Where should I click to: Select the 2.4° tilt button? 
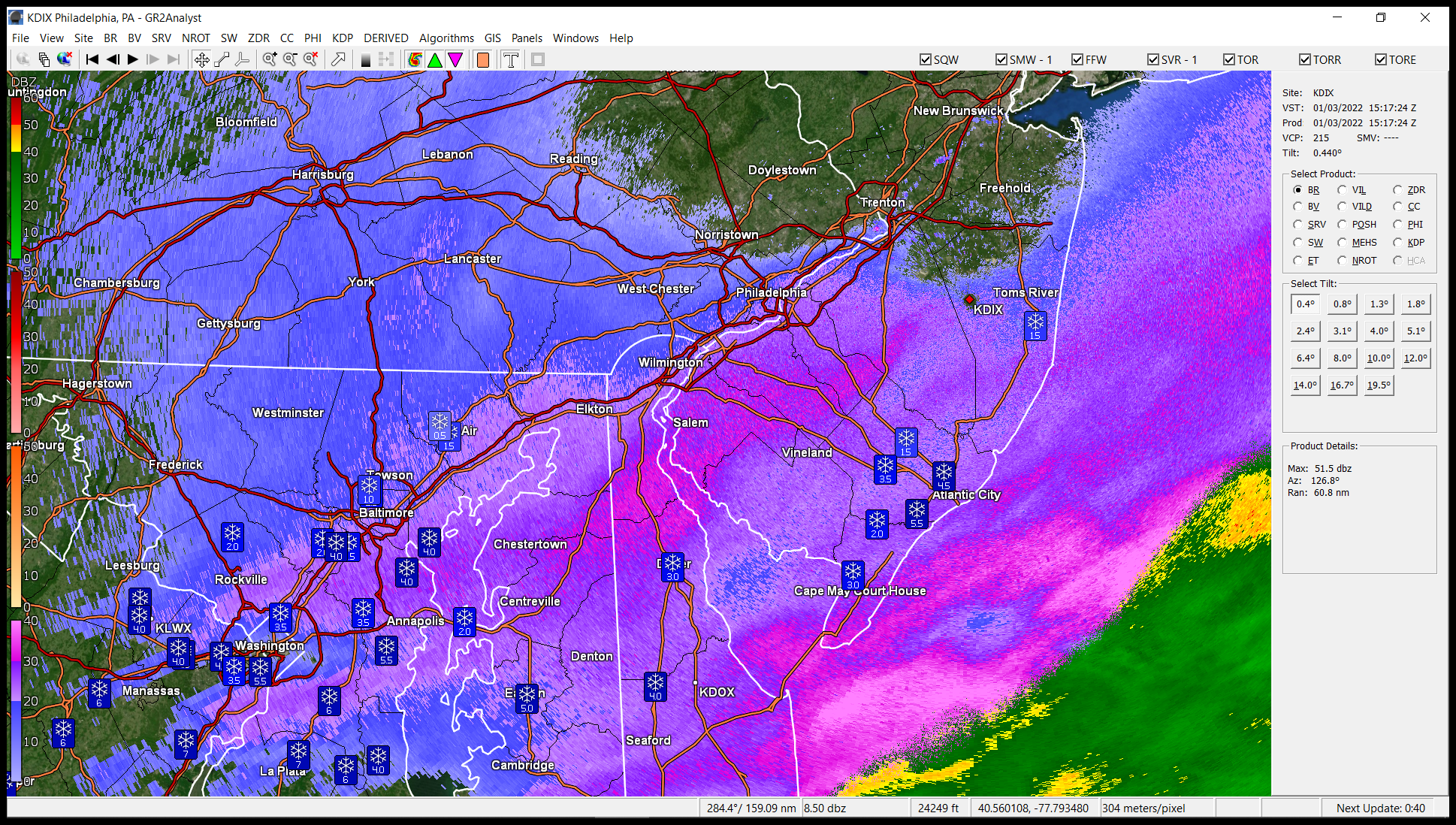(x=1306, y=331)
